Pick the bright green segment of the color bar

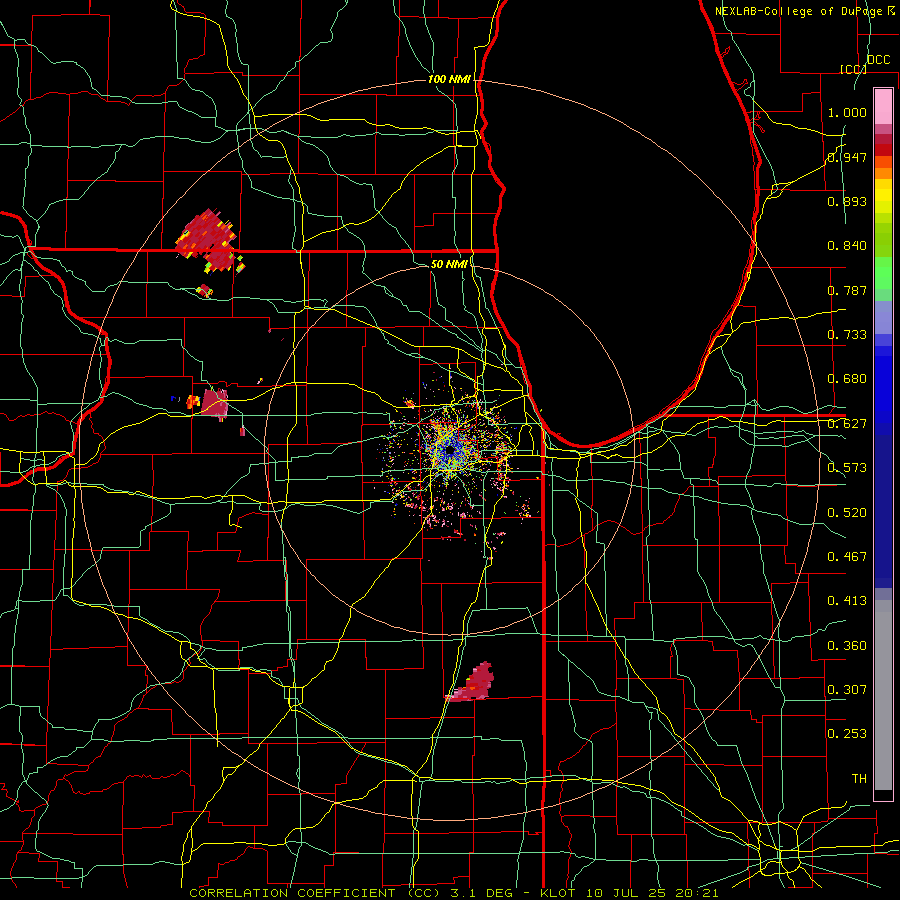click(883, 273)
